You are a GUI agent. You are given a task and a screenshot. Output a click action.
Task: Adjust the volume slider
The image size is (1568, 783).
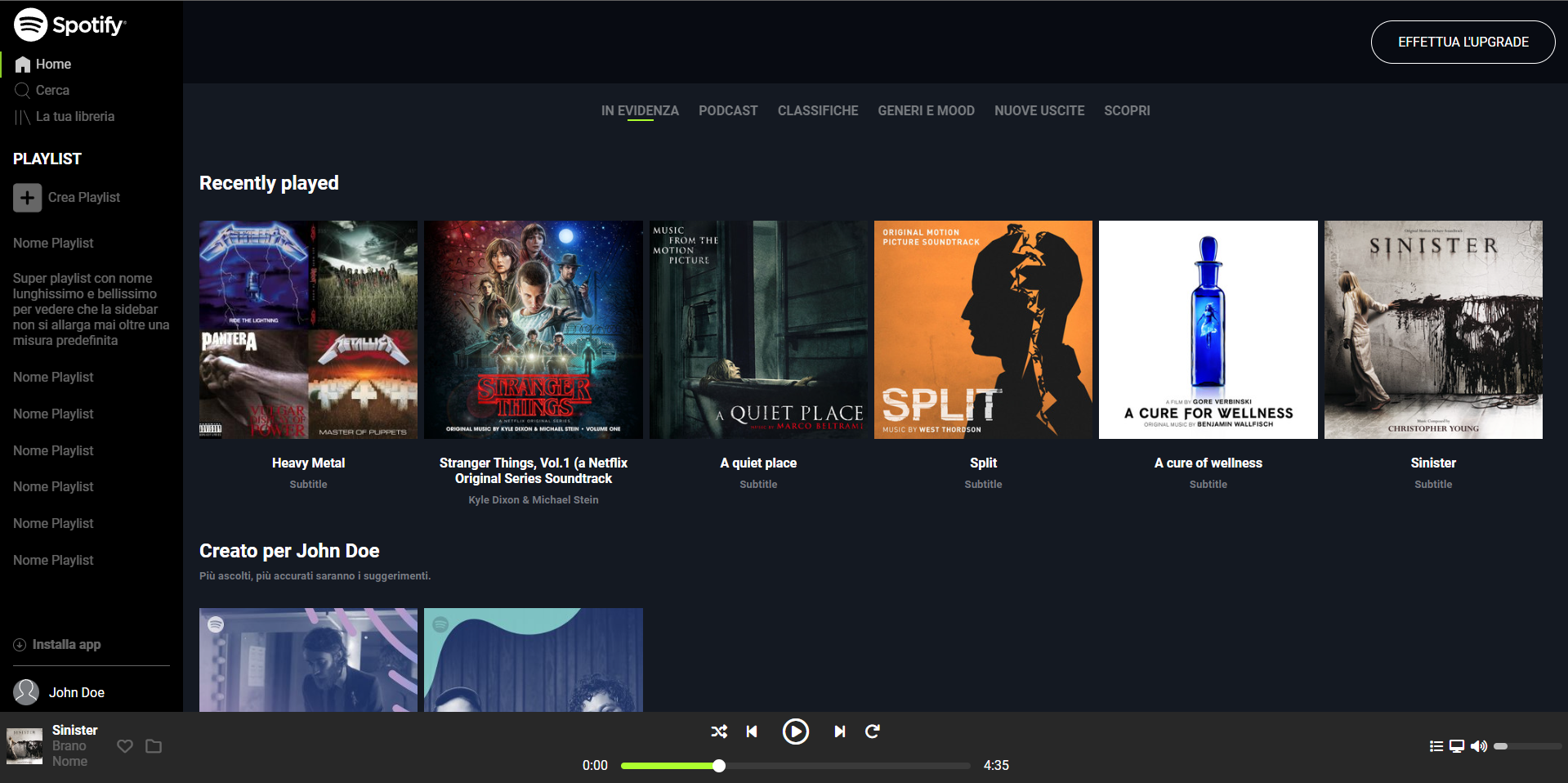pyautogui.click(x=1527, y=746)
